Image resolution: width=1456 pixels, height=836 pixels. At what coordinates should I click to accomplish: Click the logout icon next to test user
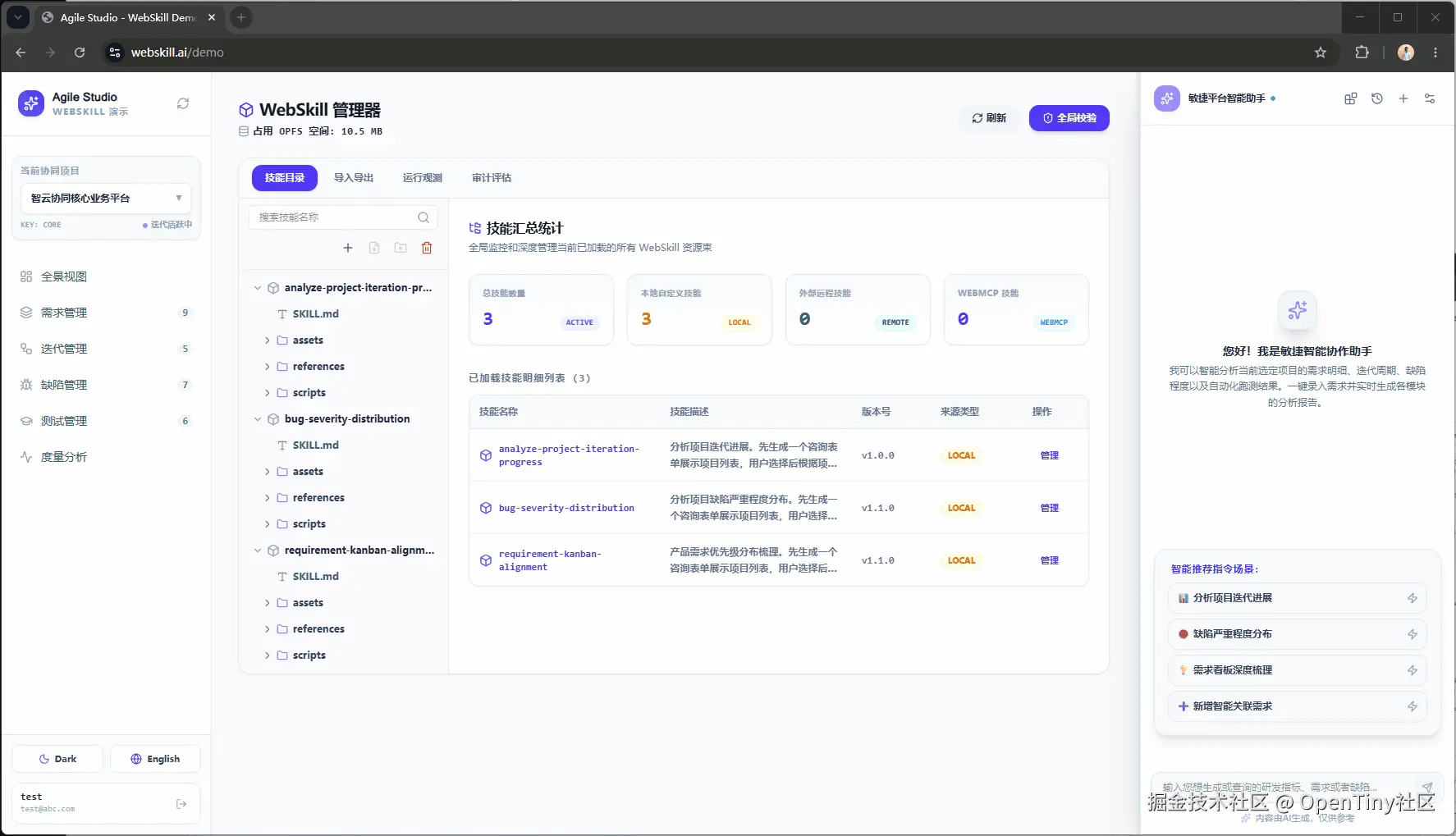click(181, 804)
